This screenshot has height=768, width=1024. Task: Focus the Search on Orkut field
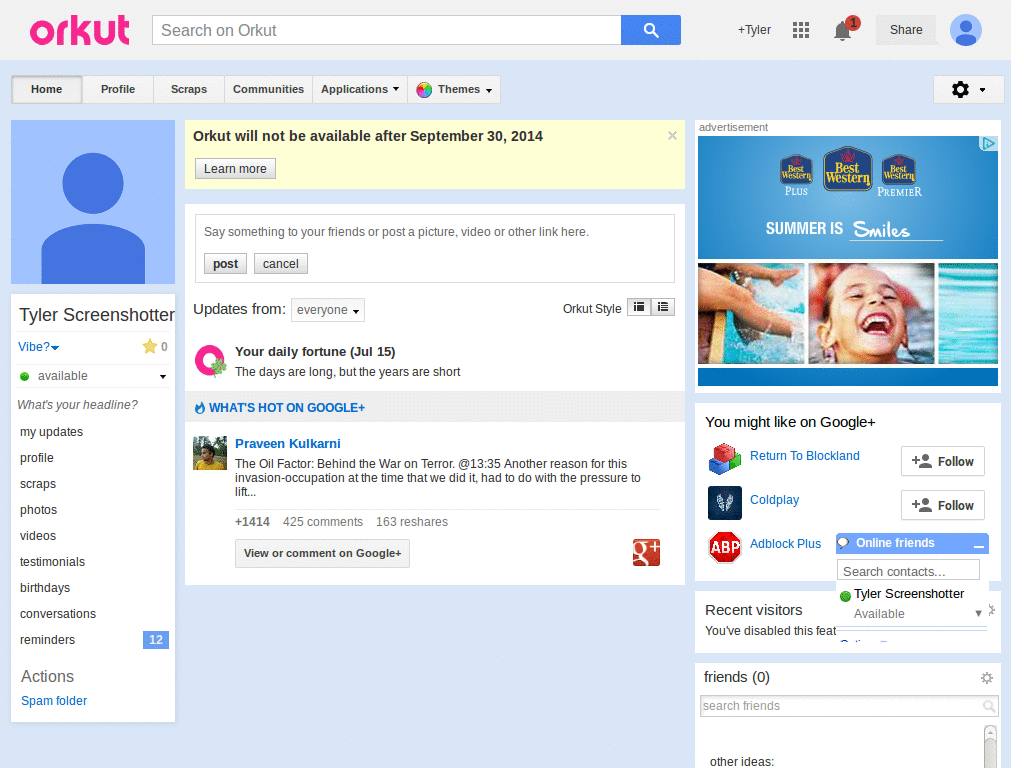tap(387, 30)
